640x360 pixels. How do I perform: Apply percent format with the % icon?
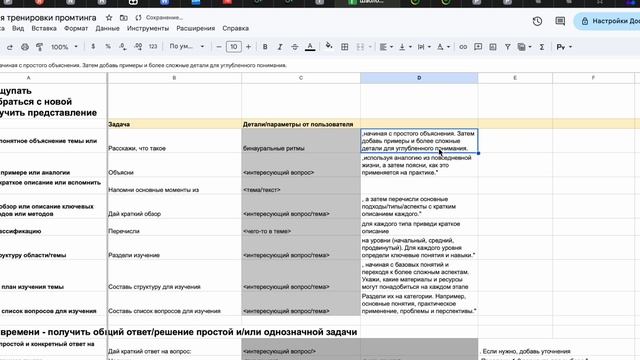point(108,47)
